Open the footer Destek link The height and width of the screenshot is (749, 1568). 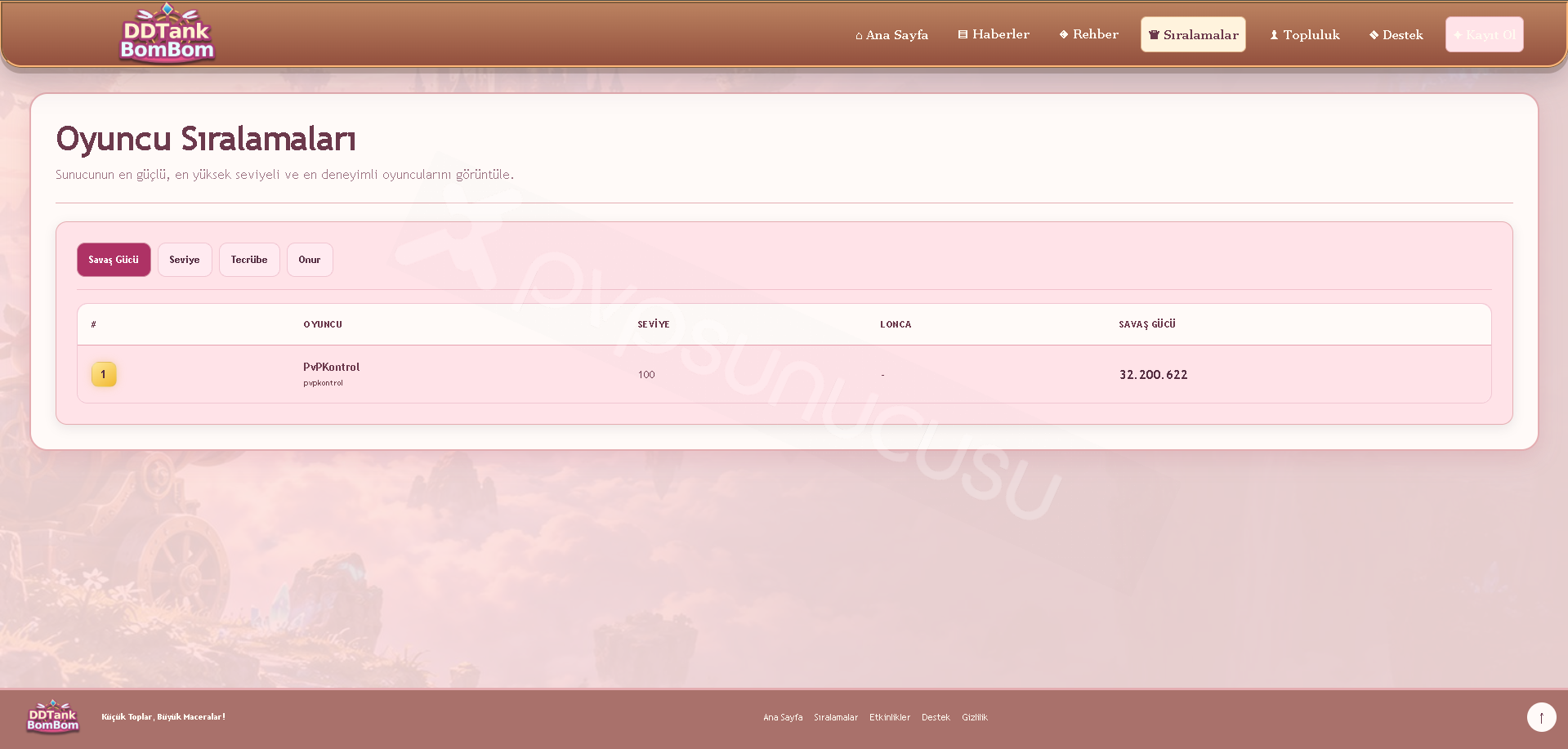(936, 717)
